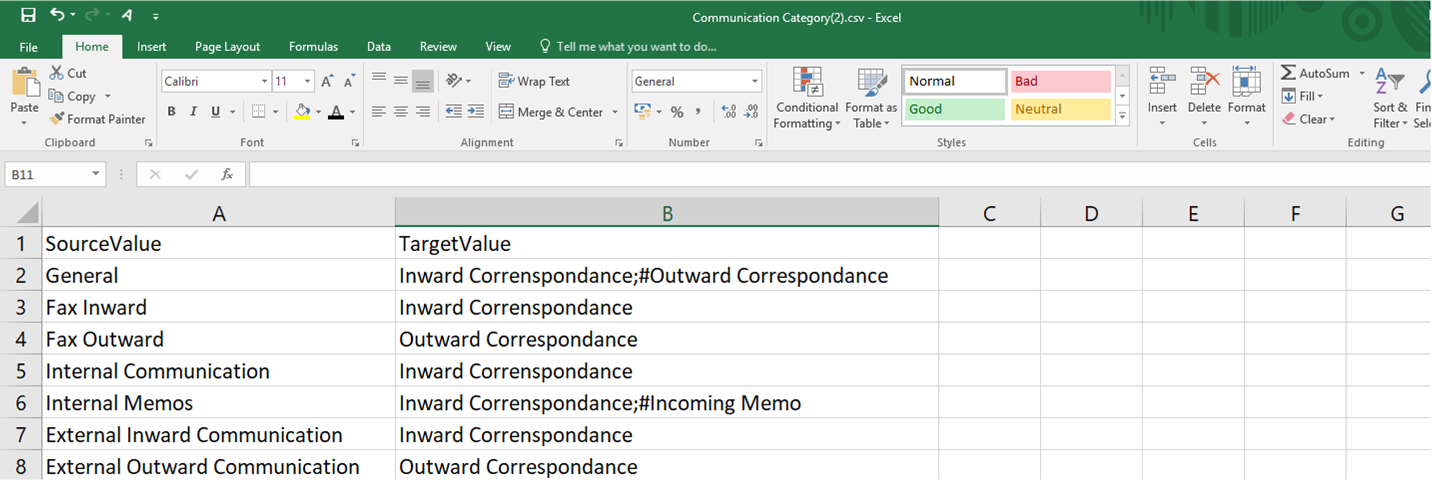Click the Borders grid icon
1432x480 pixels.
(259, 111)
